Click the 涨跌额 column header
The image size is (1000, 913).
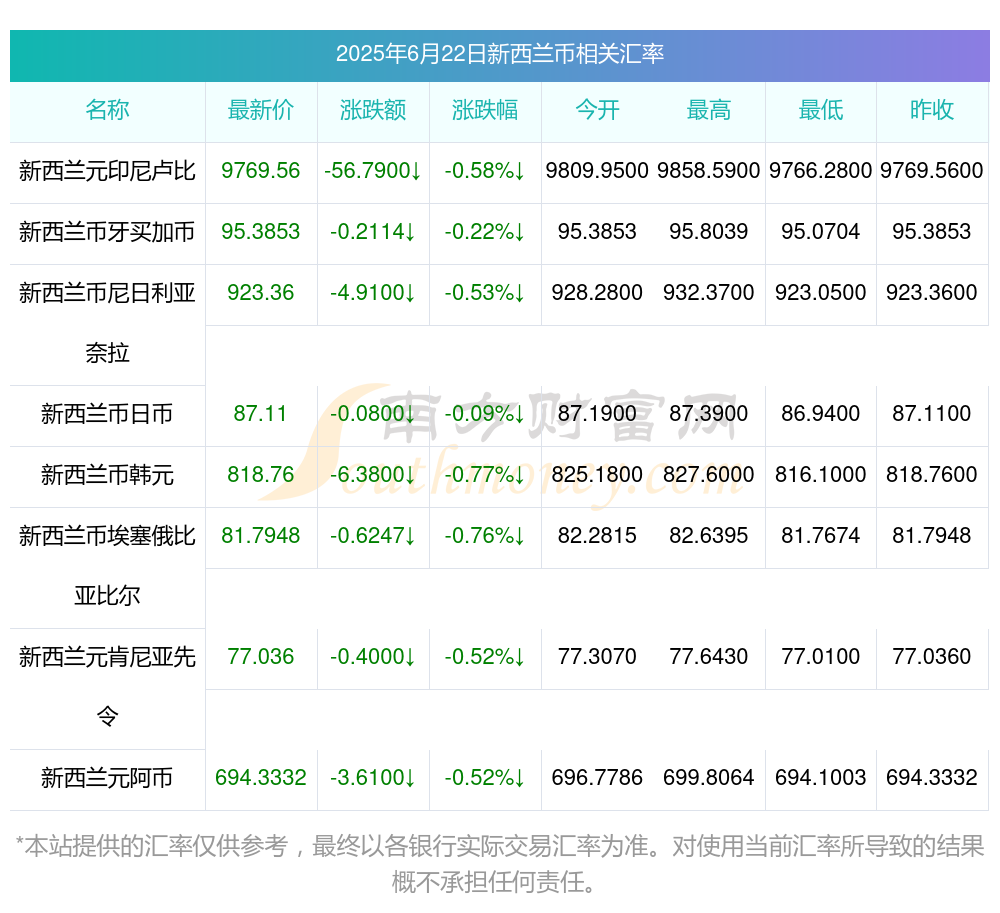[373, 110]
